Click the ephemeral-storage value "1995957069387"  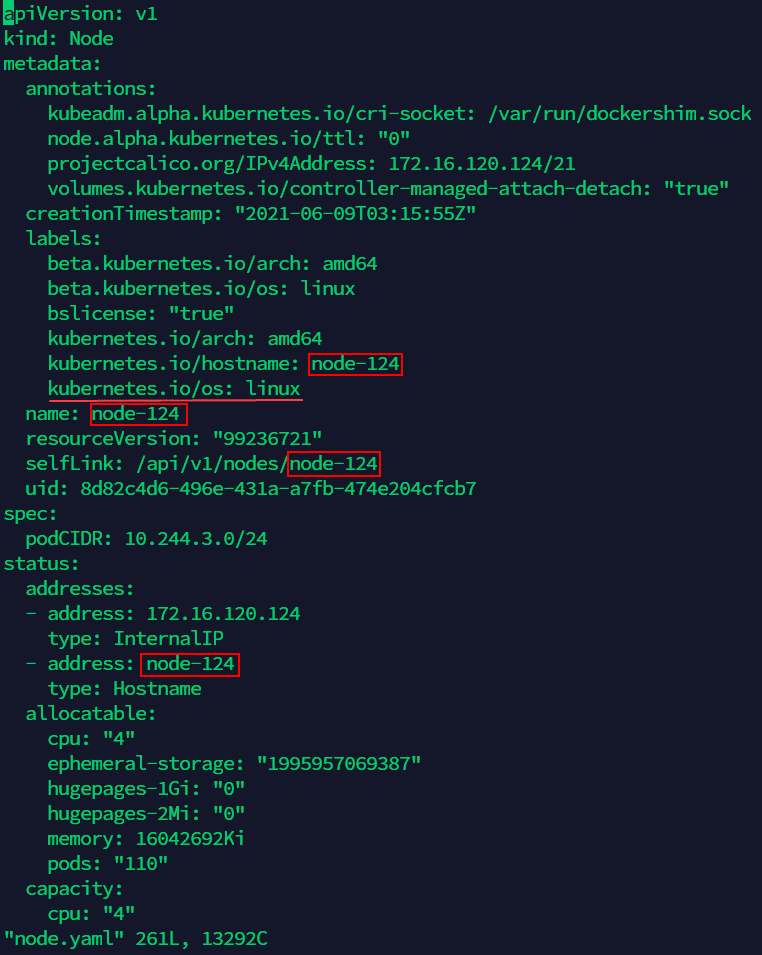[339, 764]
